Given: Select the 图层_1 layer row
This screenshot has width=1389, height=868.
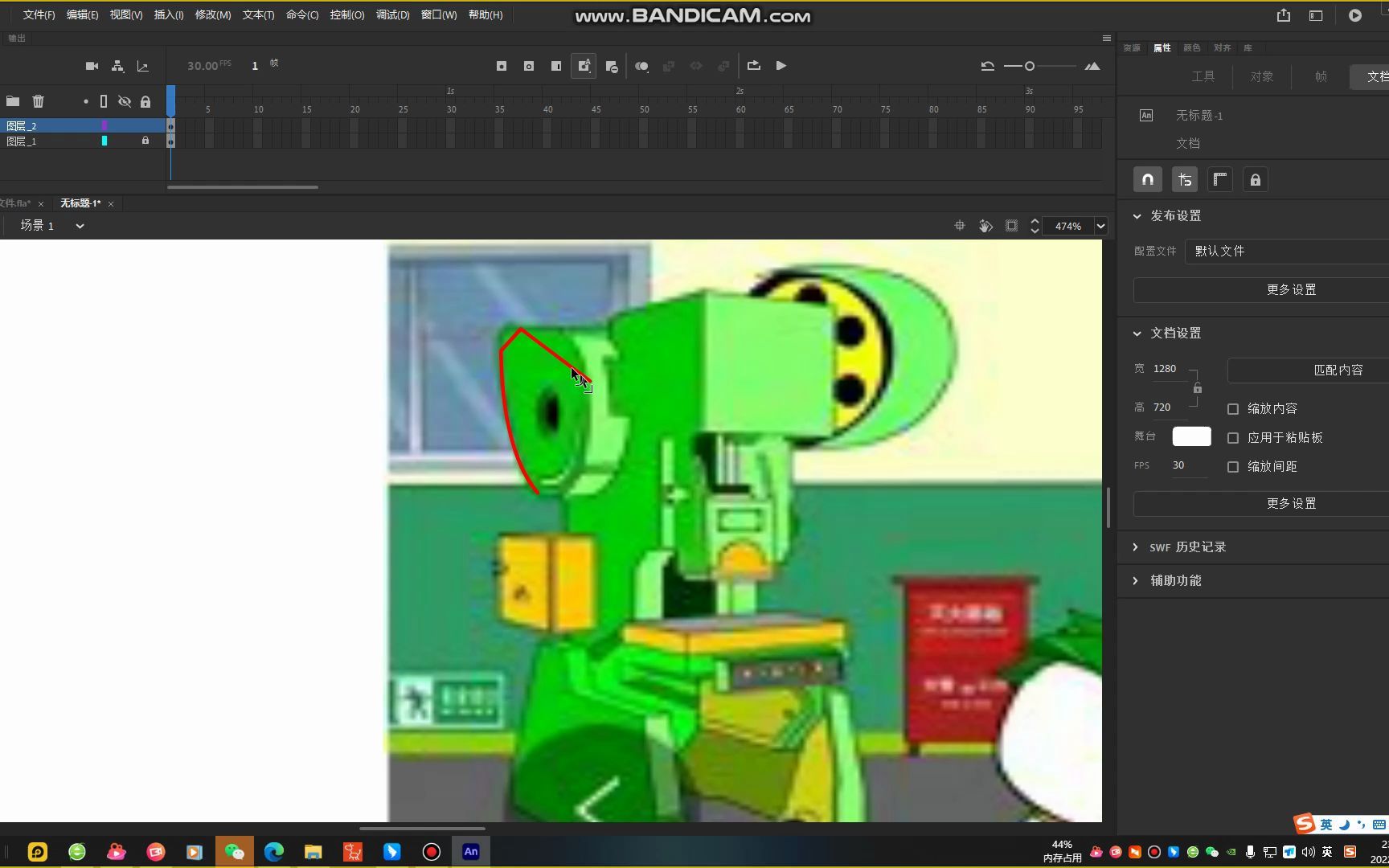Looking at the screenshot, I should point(83,141).
